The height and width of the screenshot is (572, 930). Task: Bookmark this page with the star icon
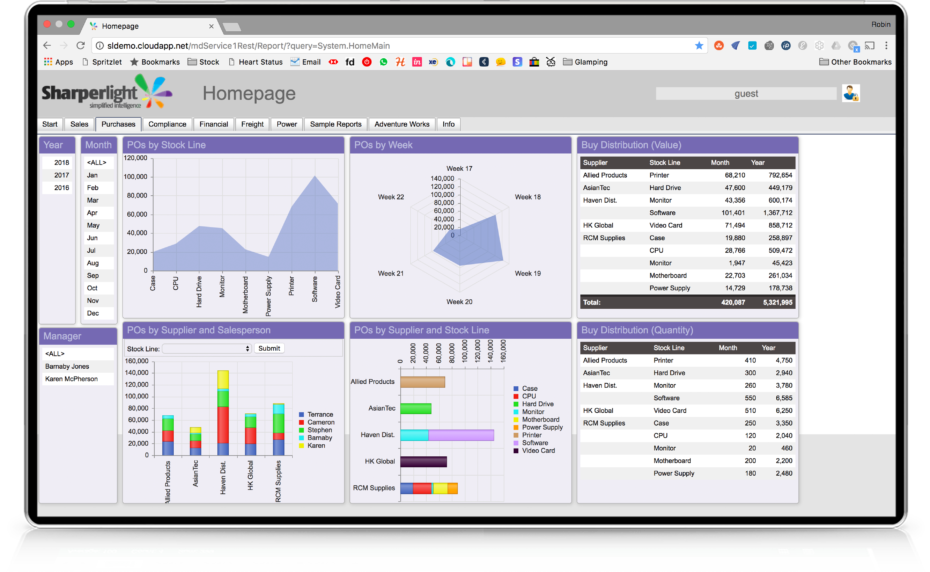pyautogui.click(x=699, y=46)
